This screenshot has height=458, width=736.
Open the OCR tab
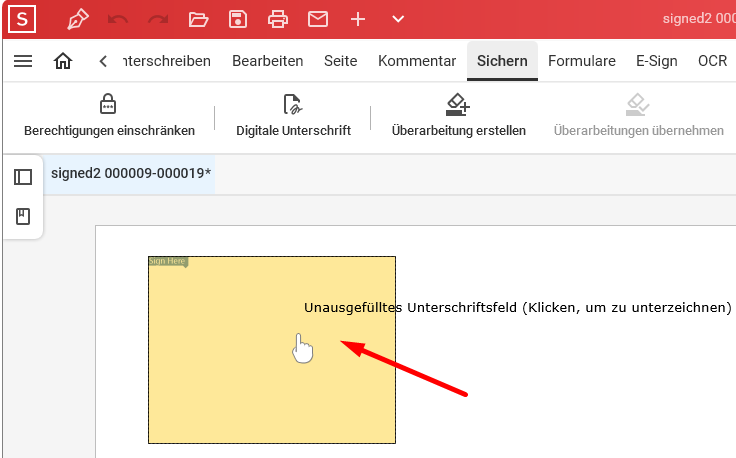pyautogui.click(x=712, y=61)
